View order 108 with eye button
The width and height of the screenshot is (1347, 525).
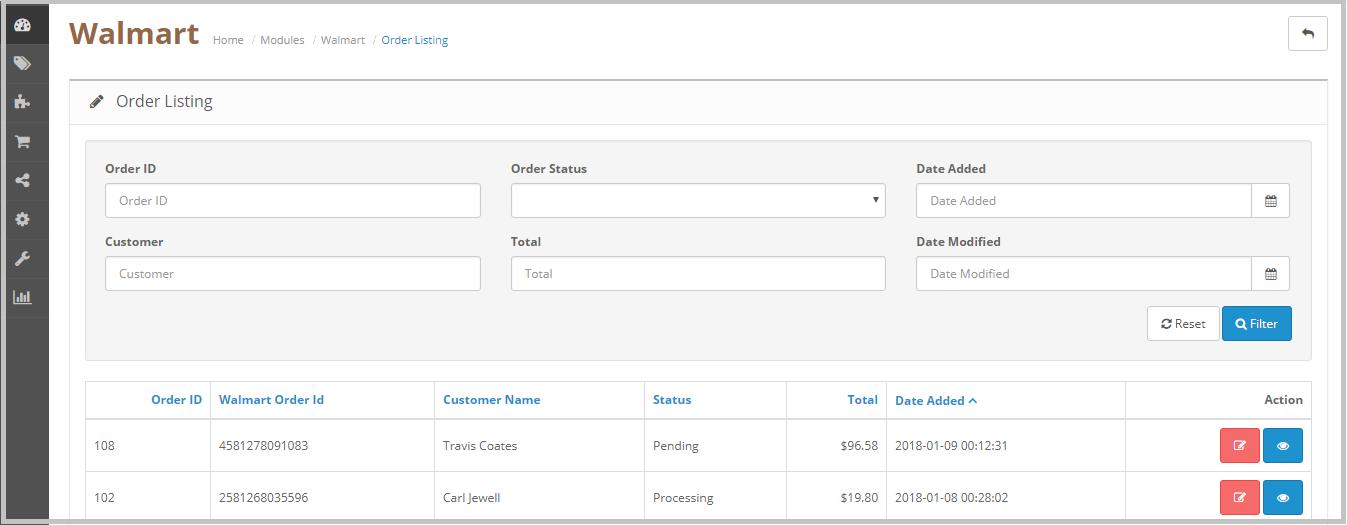pos(1283,446)
